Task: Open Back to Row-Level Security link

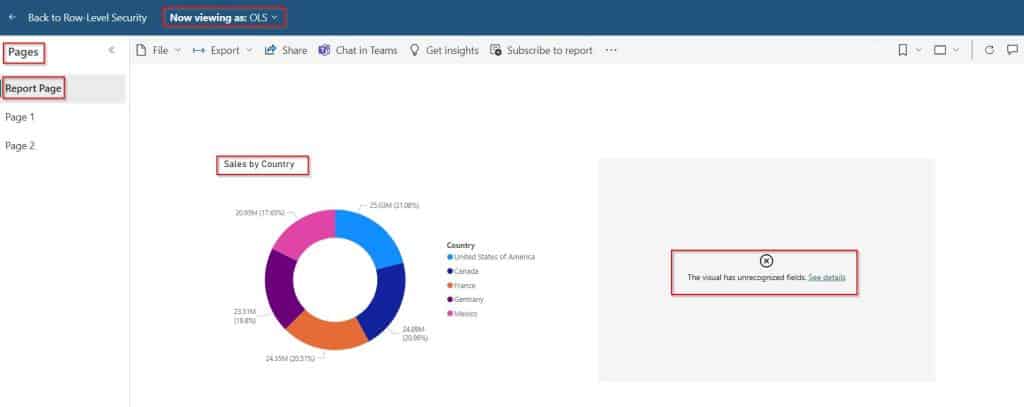Action: point(87,18)
